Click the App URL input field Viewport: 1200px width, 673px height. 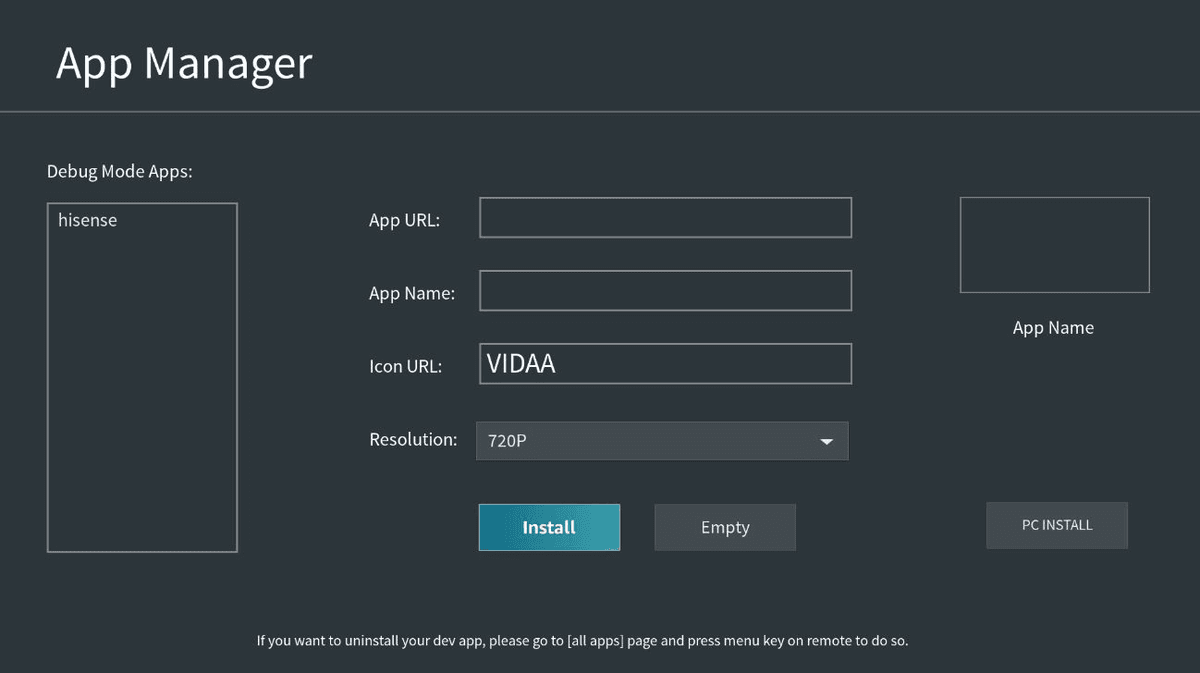tap(665, 218)
